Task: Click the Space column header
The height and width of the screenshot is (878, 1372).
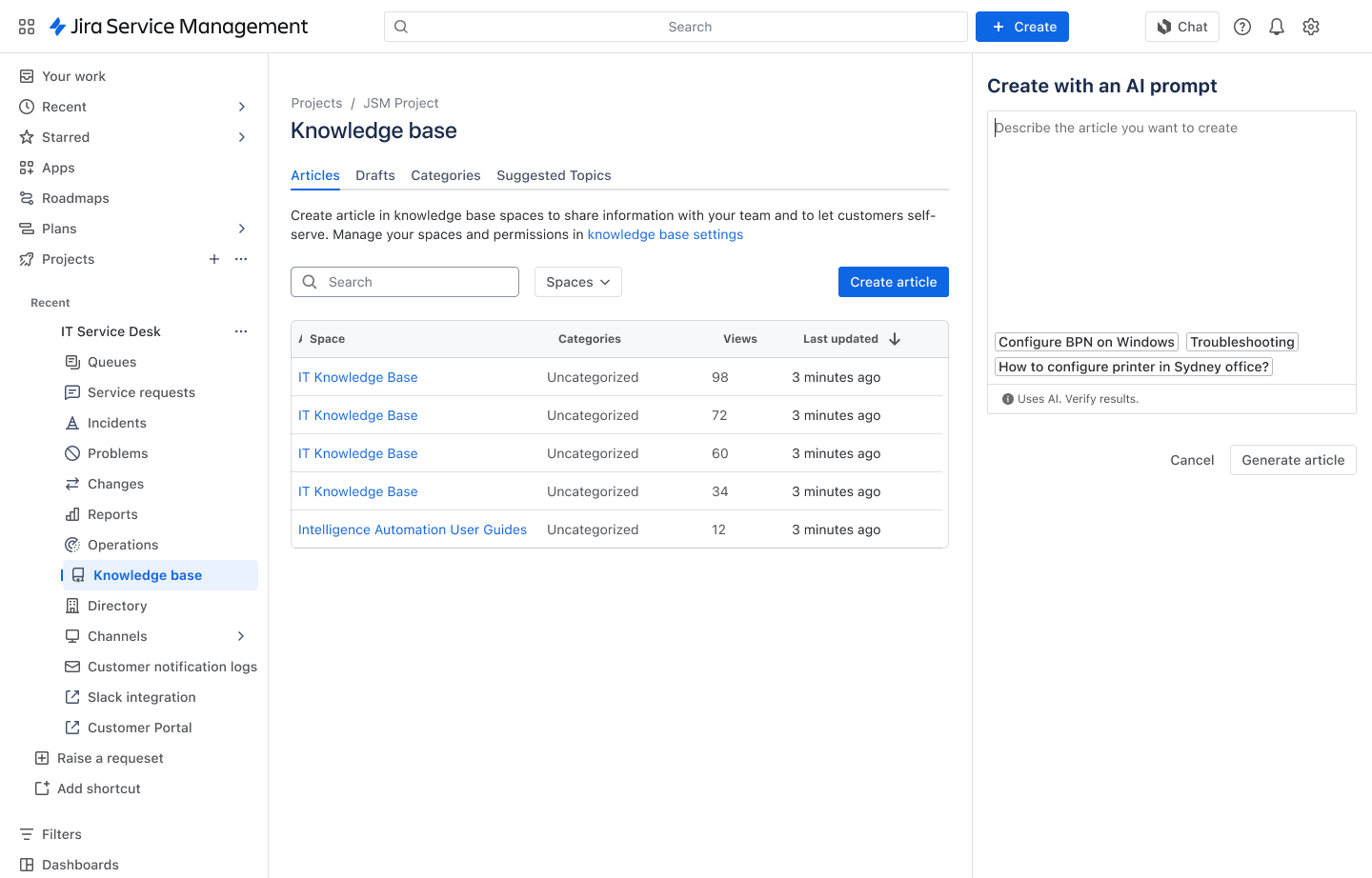Action: coord(327,339)
